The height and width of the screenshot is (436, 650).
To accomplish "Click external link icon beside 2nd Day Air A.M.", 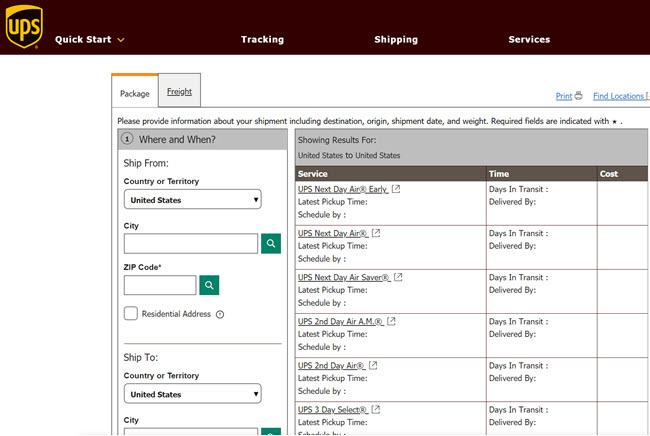I will [x=391, y=321].
